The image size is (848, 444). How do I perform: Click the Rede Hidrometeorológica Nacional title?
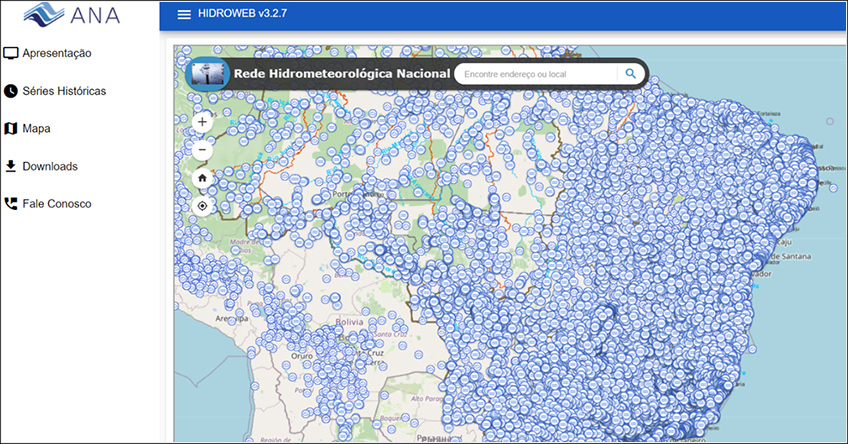341,74
